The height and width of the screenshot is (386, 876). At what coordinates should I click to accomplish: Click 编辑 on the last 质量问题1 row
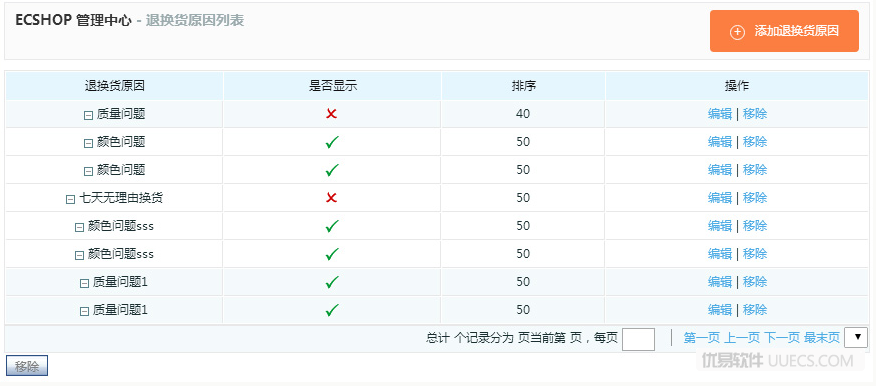coord(720,309)
